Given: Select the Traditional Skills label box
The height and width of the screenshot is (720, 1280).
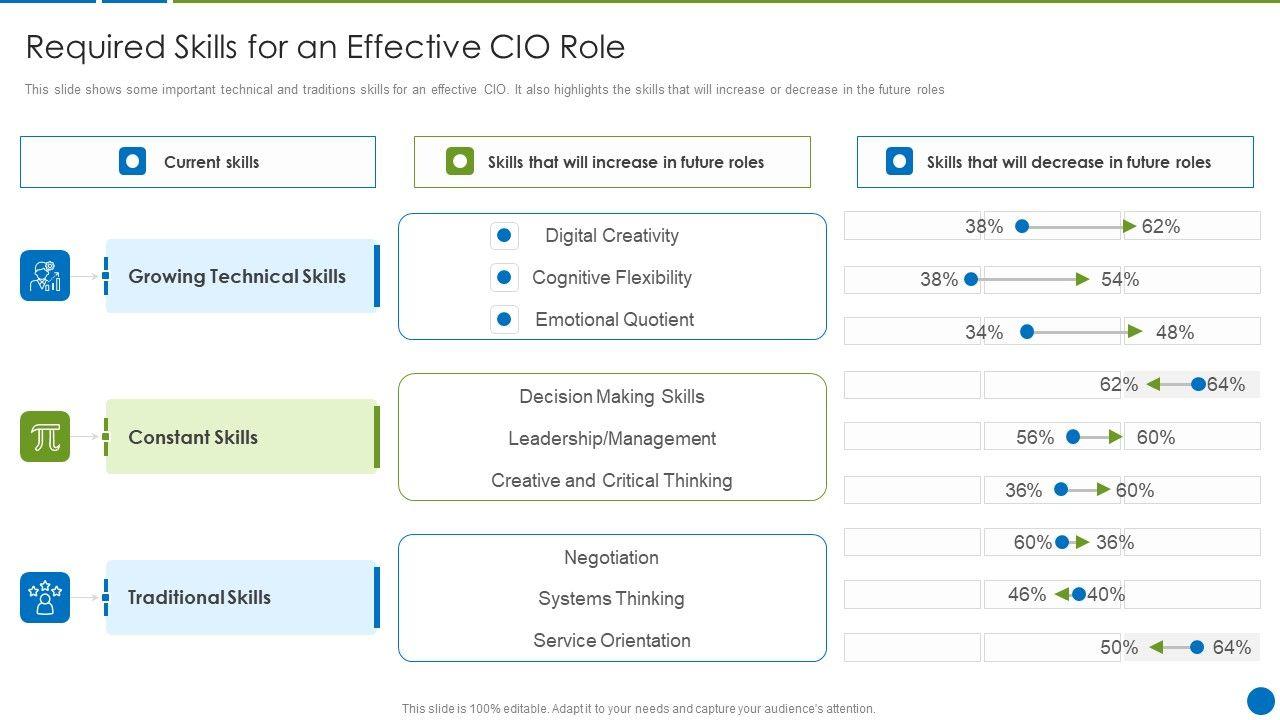Looking at the screenshot, I should [x=241, y=597].
